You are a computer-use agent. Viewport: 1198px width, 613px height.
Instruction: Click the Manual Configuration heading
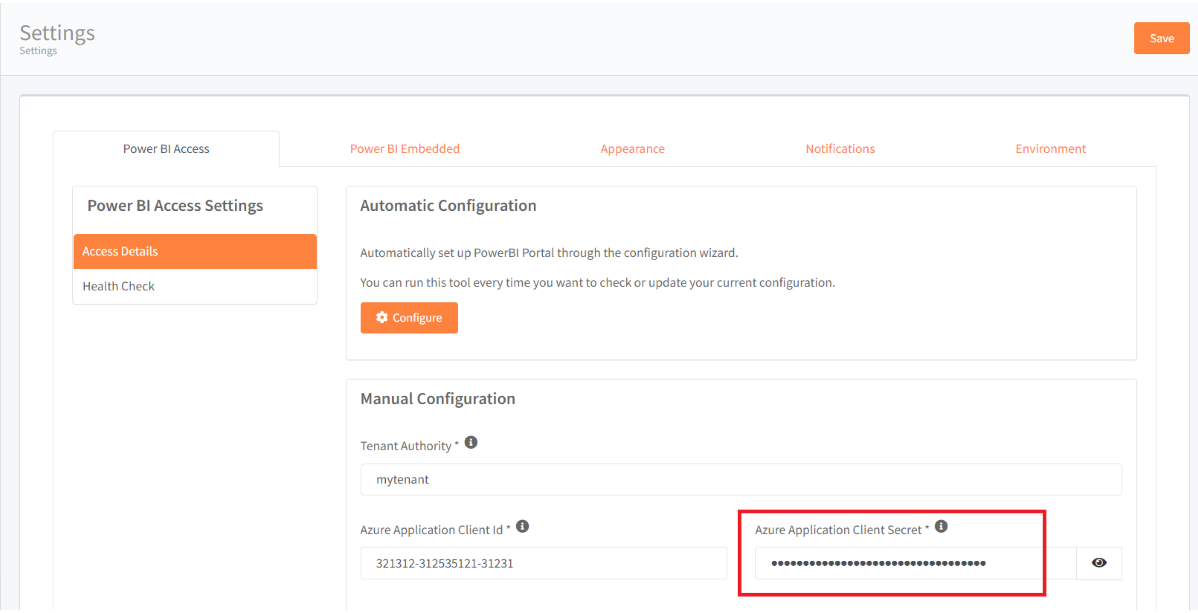(x=437, y=399)
